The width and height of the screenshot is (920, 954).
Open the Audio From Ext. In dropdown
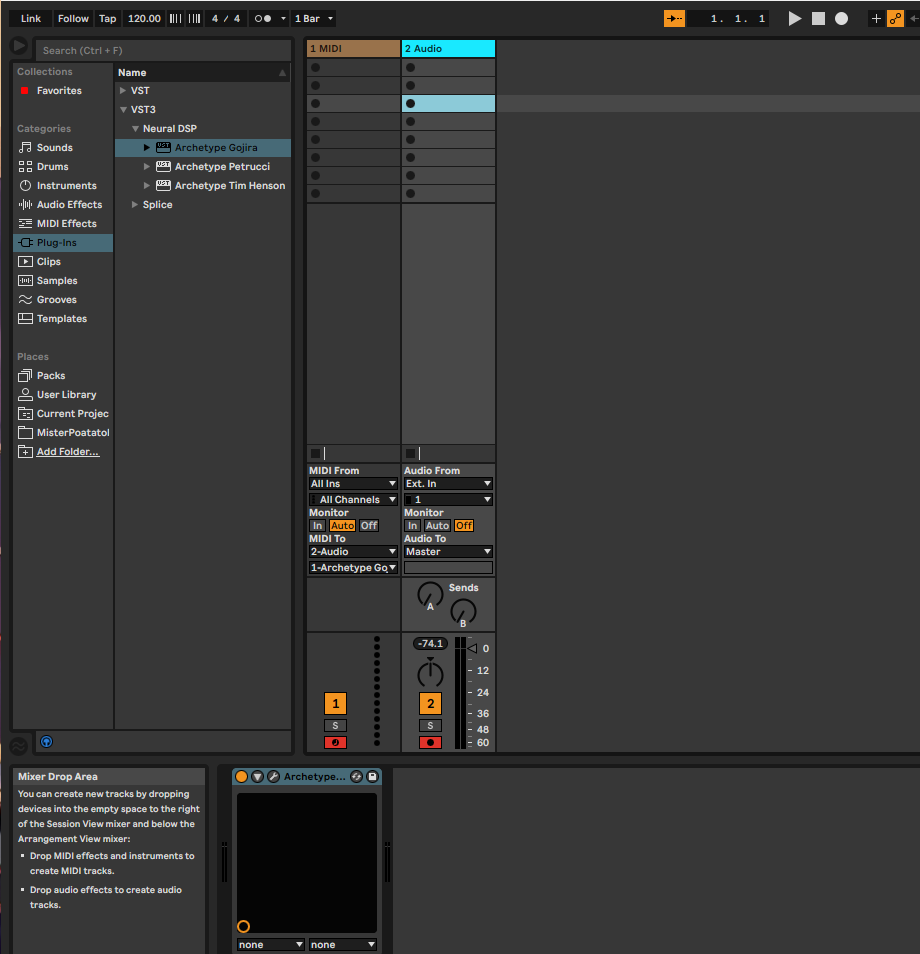(x=448, y=484)
